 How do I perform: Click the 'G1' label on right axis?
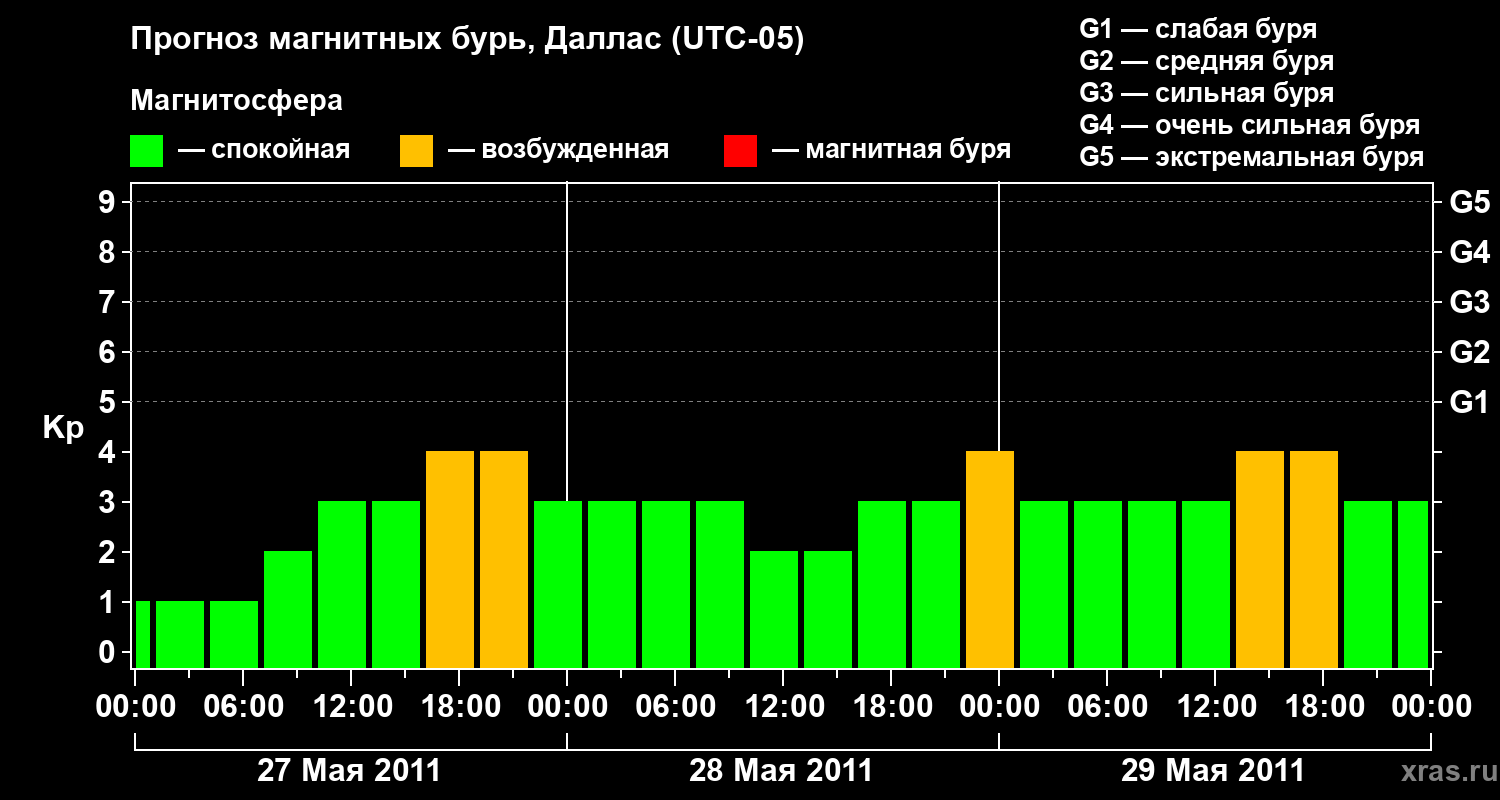coord(1470,402)
